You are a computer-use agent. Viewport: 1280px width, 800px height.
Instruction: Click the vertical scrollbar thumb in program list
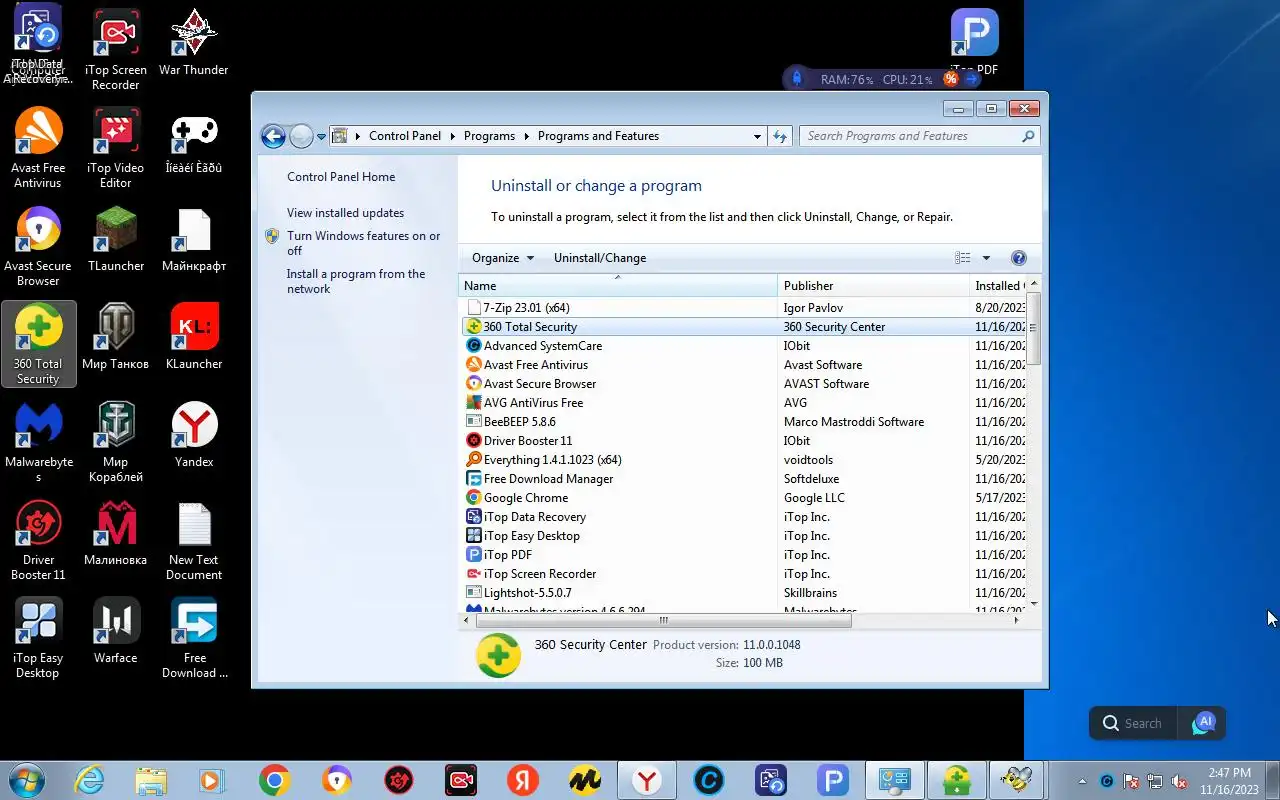(1034, 328)
